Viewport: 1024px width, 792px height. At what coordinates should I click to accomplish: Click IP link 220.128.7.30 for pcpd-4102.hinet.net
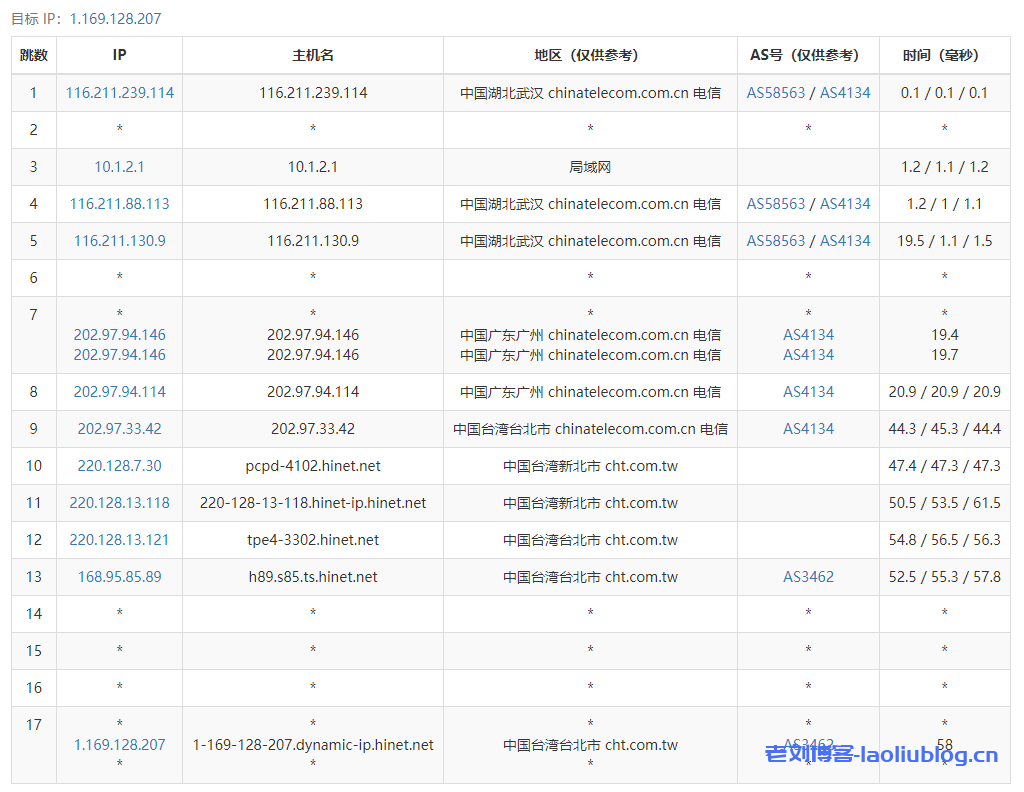pos(119,465)
